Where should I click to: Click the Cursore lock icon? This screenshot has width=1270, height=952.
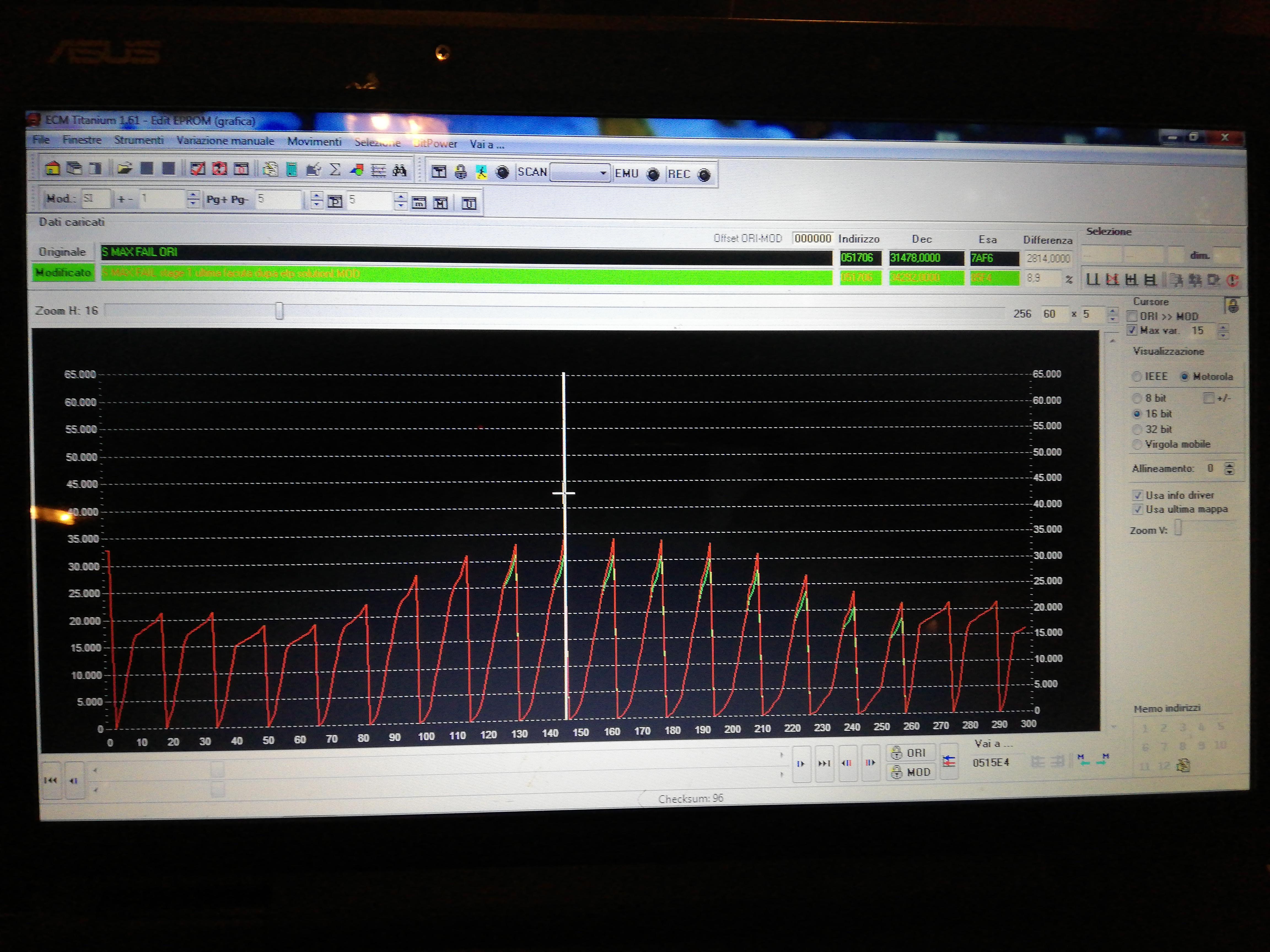click(x=1232, y=305)
